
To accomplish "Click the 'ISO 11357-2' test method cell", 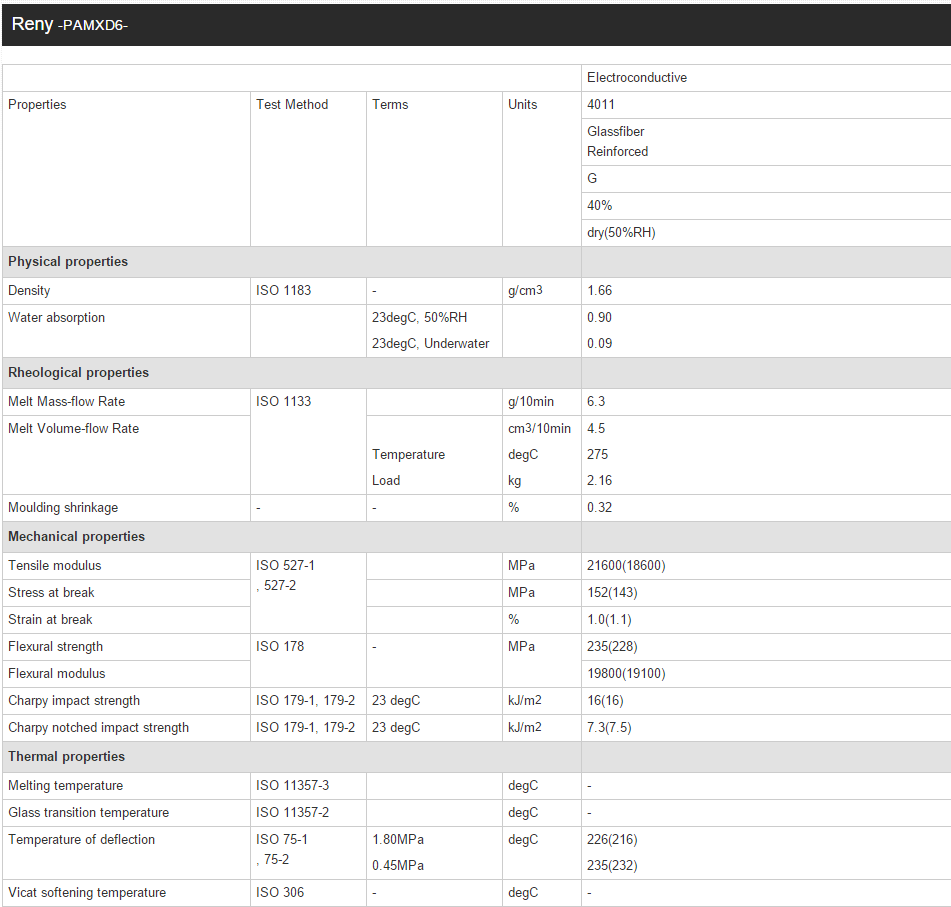I will click(308, 812).
